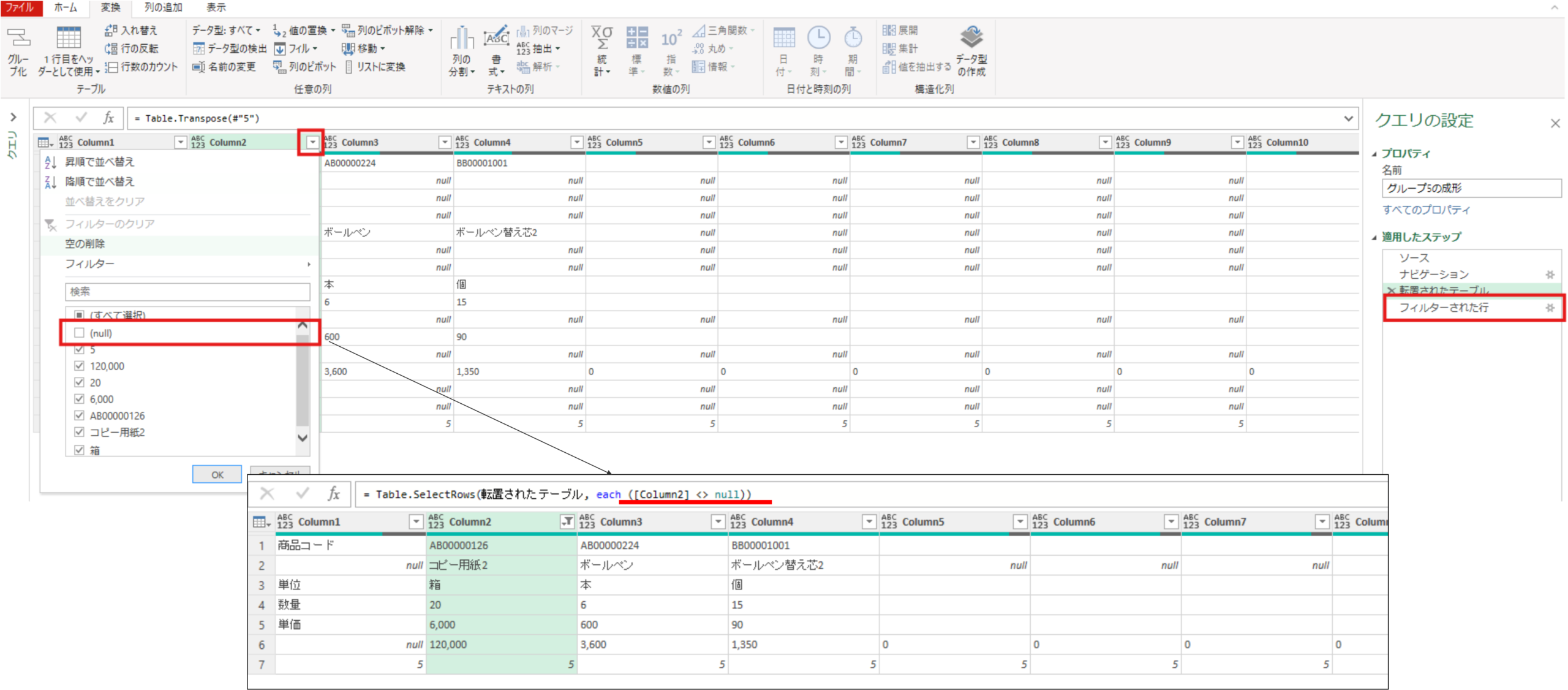Click Reverse Rows (行の反転)
Image resolution: width=1568 pixels, height=690 pixels.
click(131, 48)
